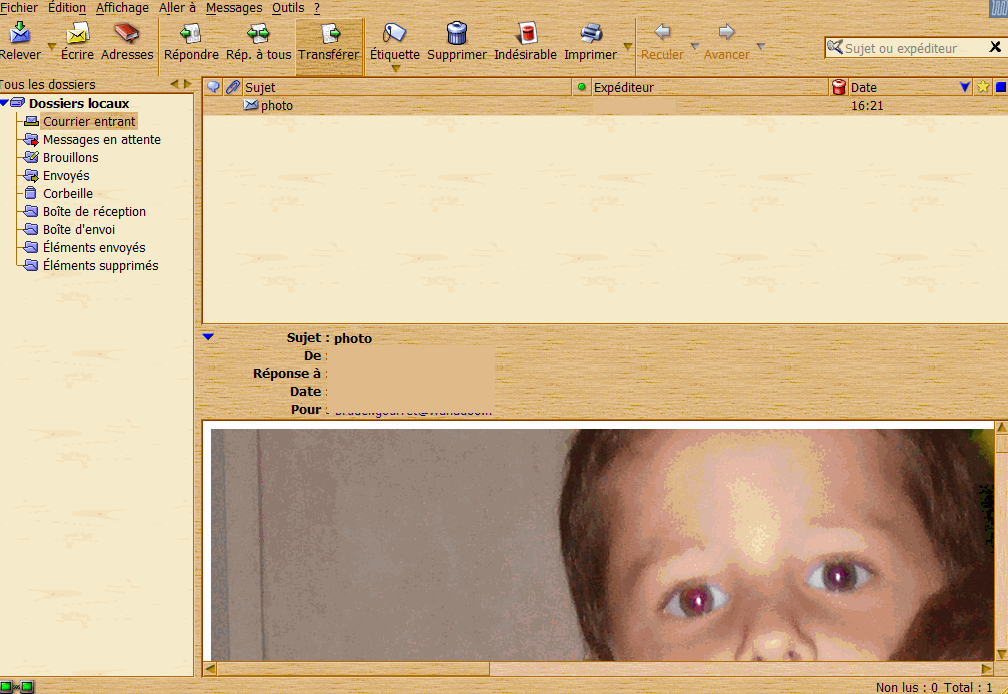Toggle the thread column header icon
Image resolution: width=1008 pixels, height=694 pixels.
pyautogui.click(x=213, y=88)
